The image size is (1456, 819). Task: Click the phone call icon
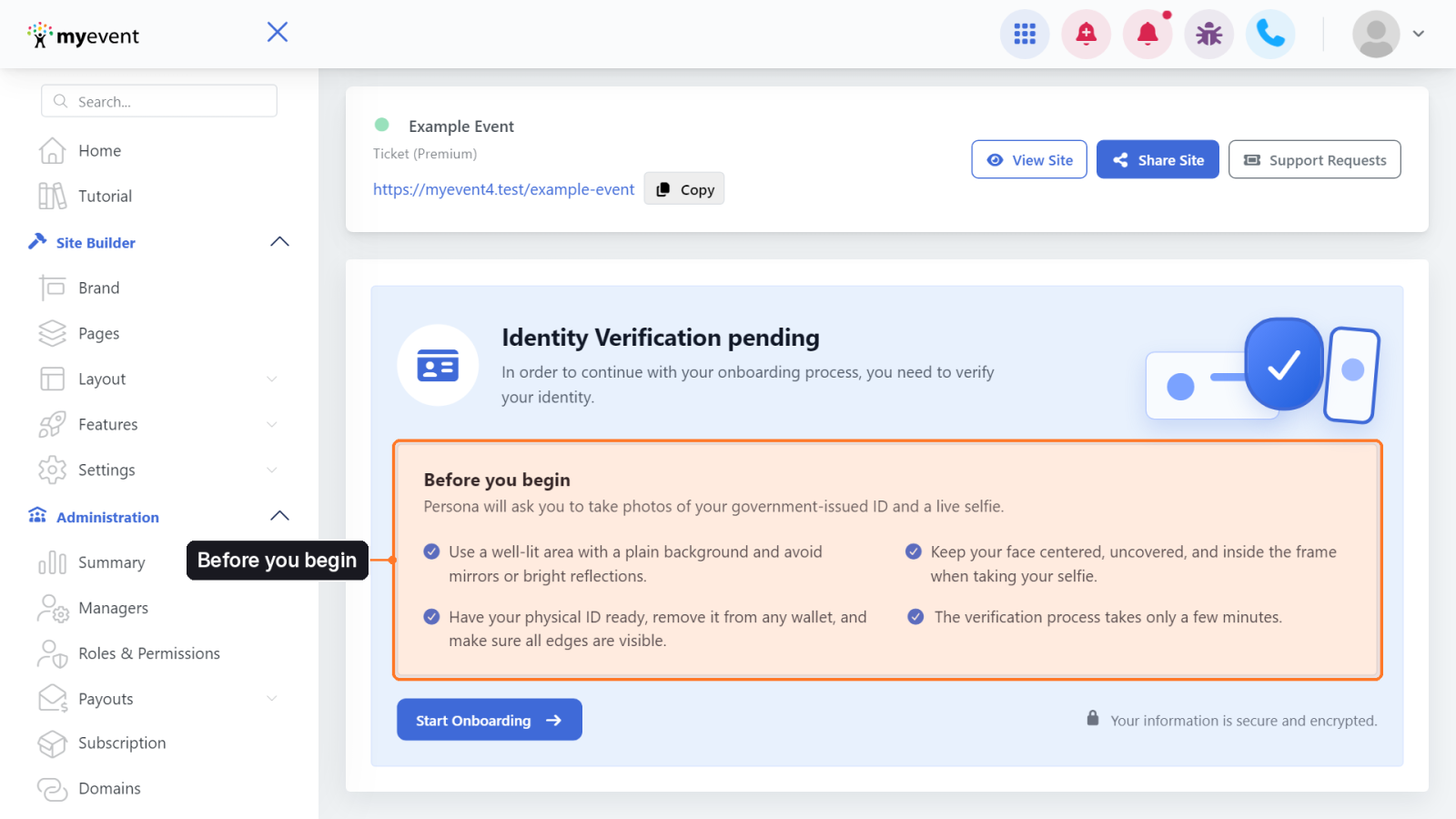[1270, 34]
